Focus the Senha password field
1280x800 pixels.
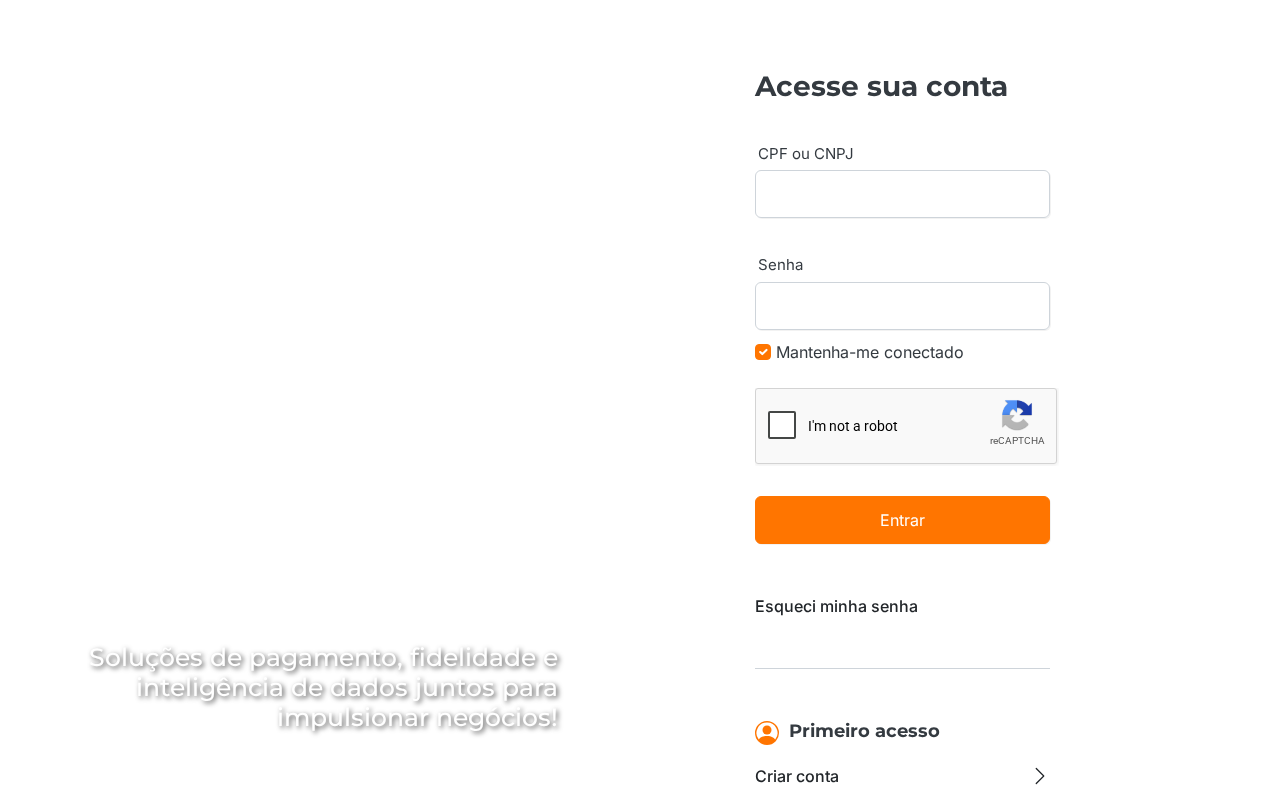pyautogui.click(x=902, y=306)
